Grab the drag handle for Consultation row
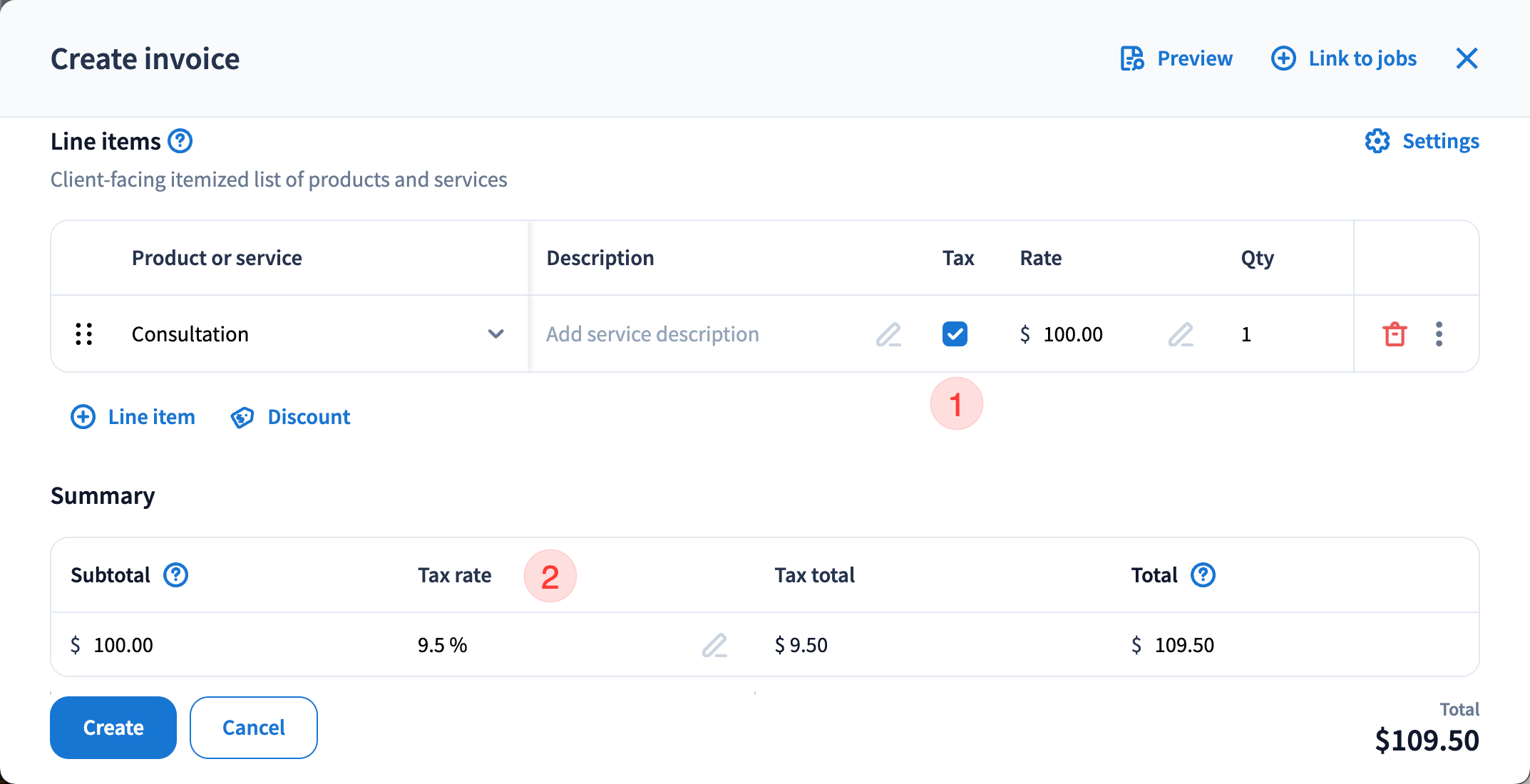The width and height of the screenshot is (1530, 784). (x=84, y=334)
